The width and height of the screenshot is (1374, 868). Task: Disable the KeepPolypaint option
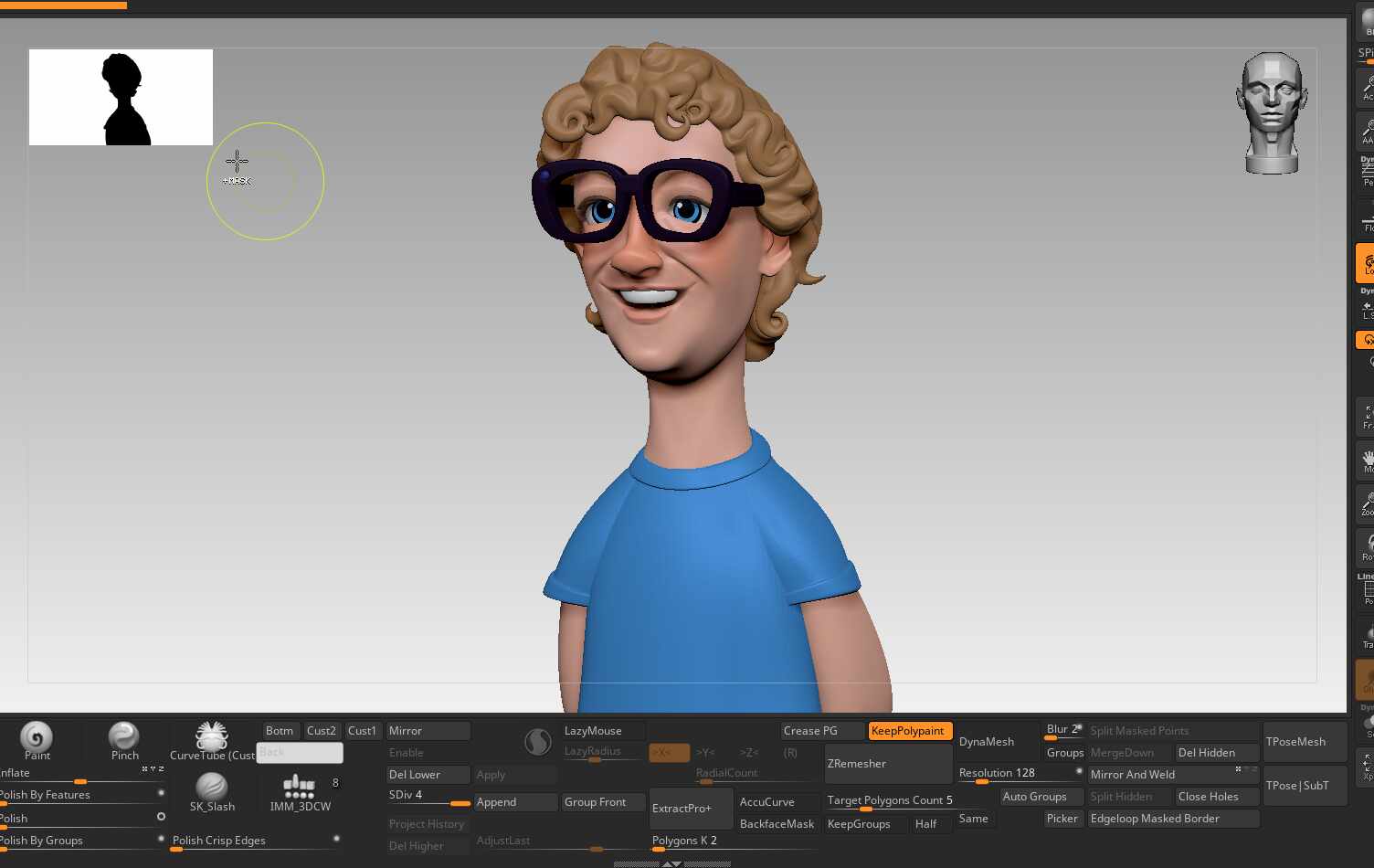(909, 731)
